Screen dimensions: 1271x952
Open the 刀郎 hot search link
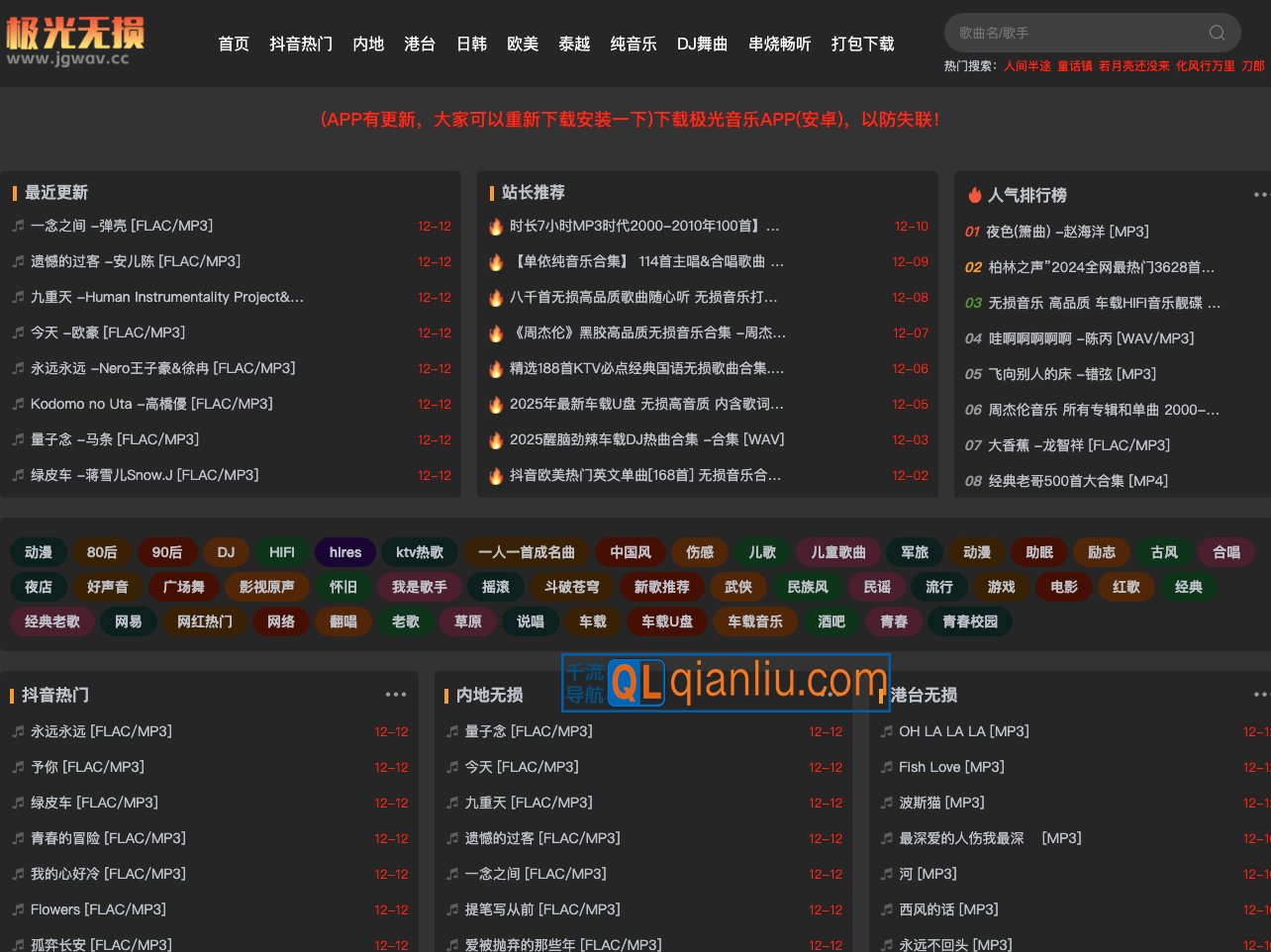tap(1252, 65)
